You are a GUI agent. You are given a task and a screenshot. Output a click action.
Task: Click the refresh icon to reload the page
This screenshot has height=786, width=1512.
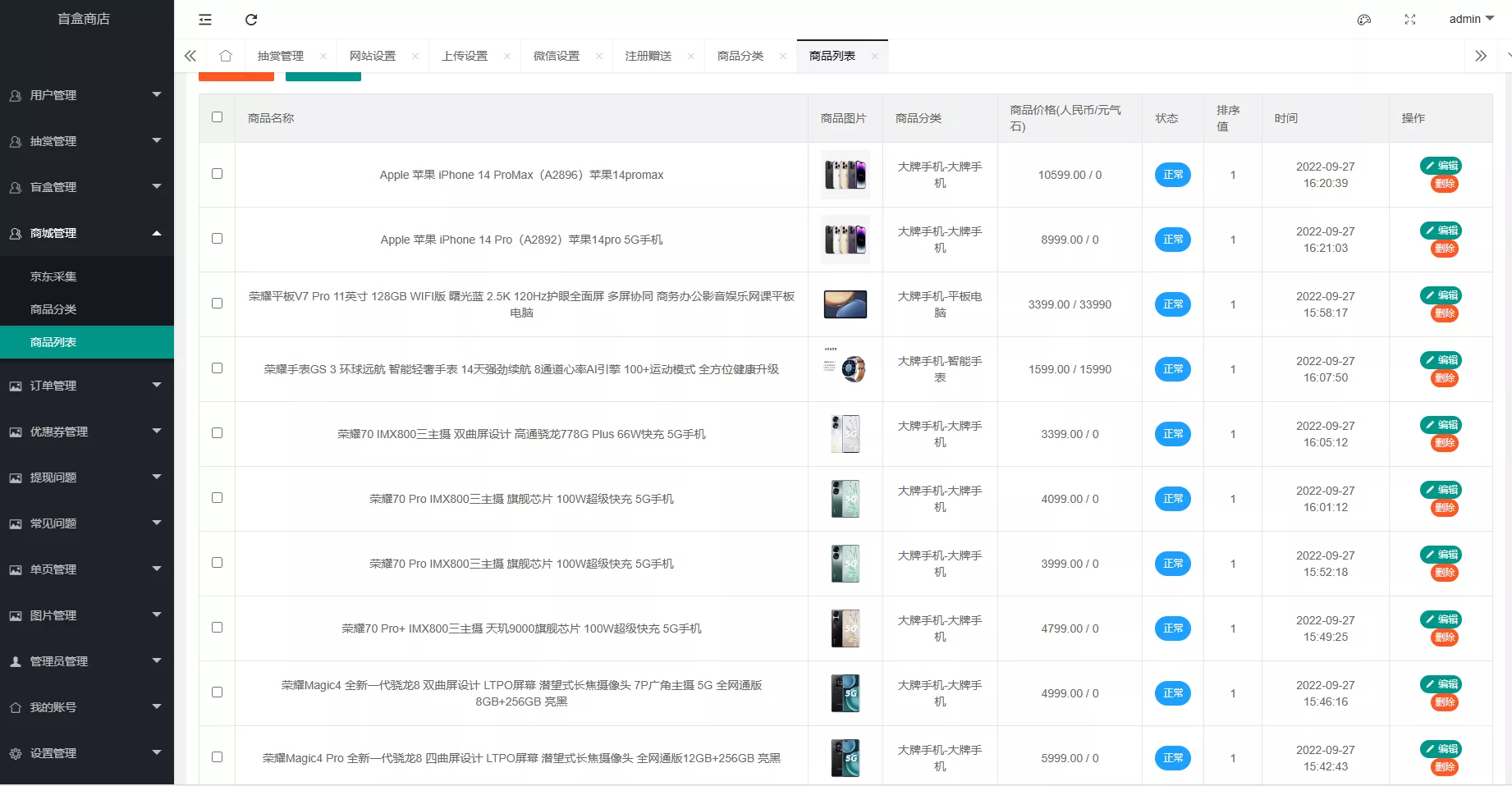pos(252,19)
